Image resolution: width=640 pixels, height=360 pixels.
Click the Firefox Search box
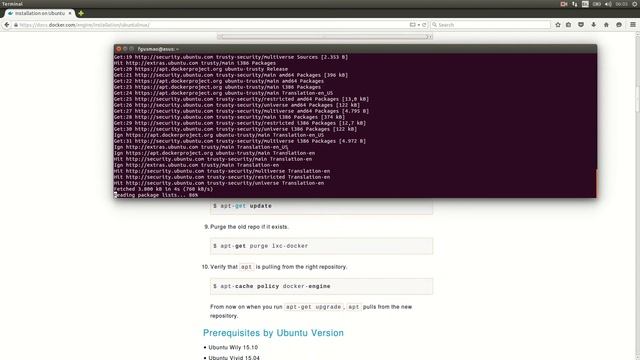pos(490,25)
